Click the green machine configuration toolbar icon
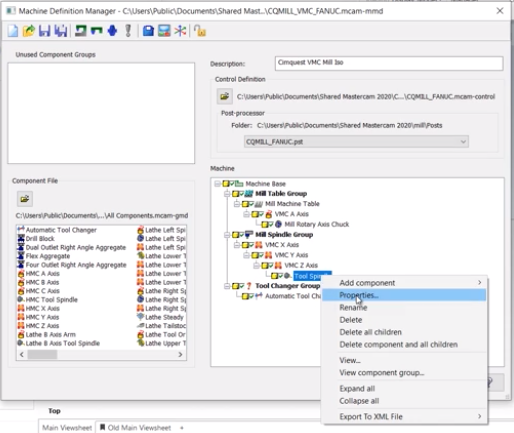 point(81,31)
